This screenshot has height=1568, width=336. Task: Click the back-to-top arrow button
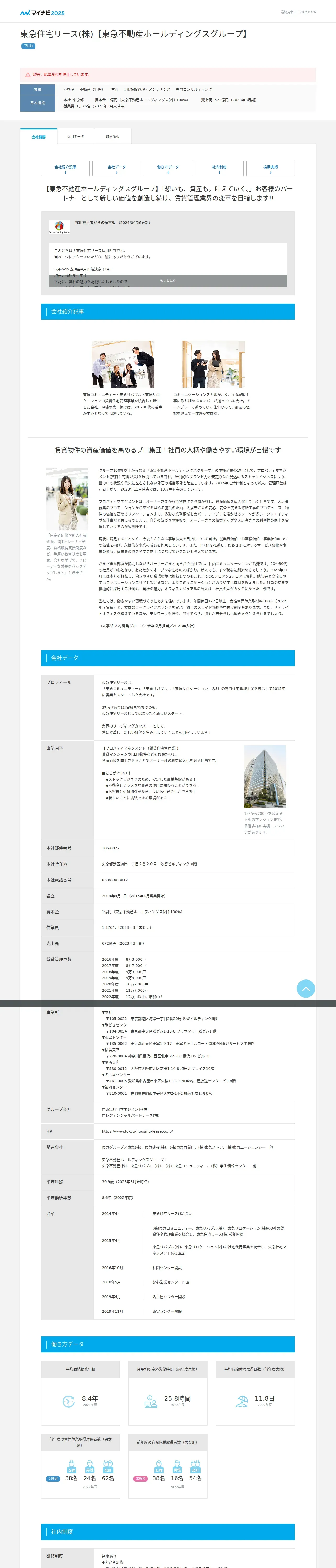pyautogui.click(x=305, y=989)
